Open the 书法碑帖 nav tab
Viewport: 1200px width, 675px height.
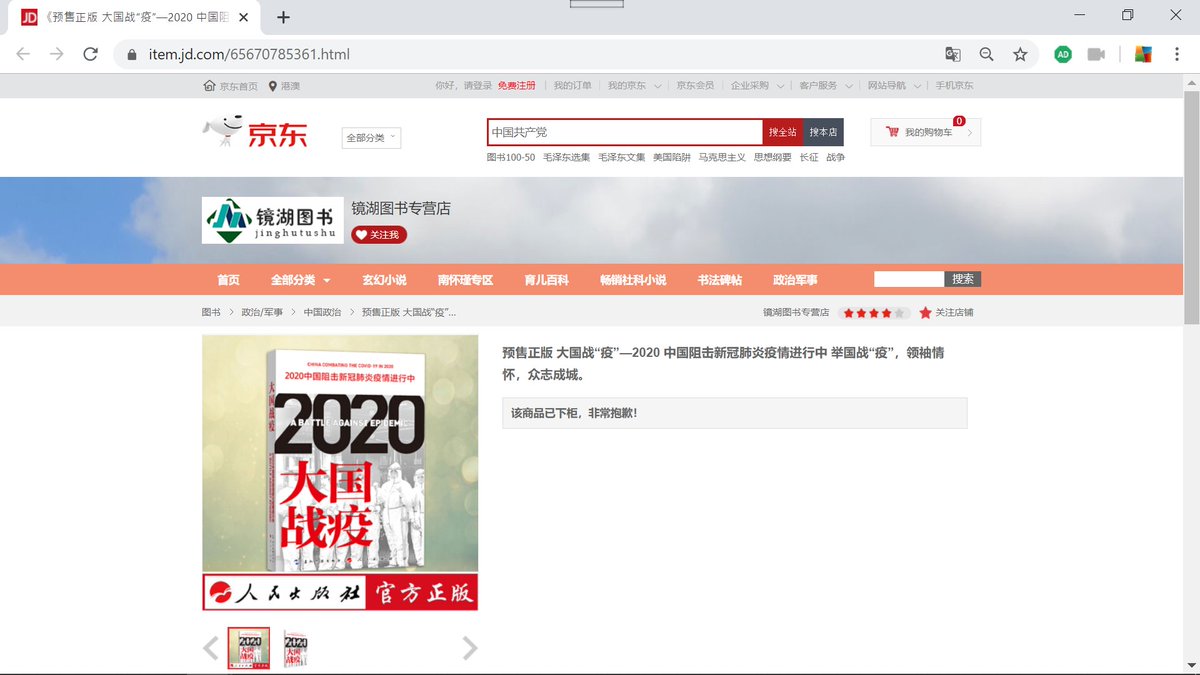(x=720, y=280)
